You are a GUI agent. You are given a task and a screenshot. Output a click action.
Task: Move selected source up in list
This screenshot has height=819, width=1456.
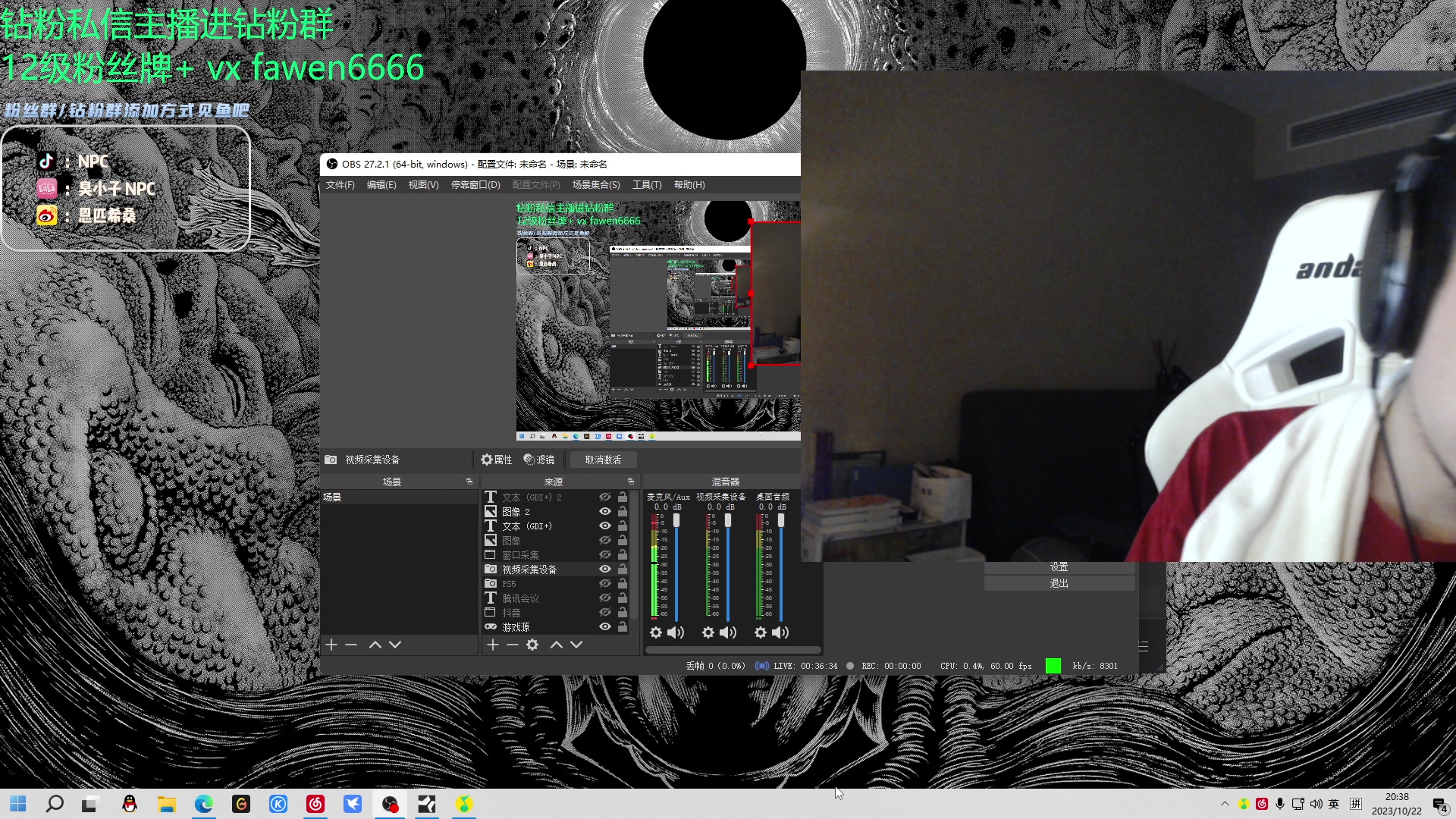point(556,645)
